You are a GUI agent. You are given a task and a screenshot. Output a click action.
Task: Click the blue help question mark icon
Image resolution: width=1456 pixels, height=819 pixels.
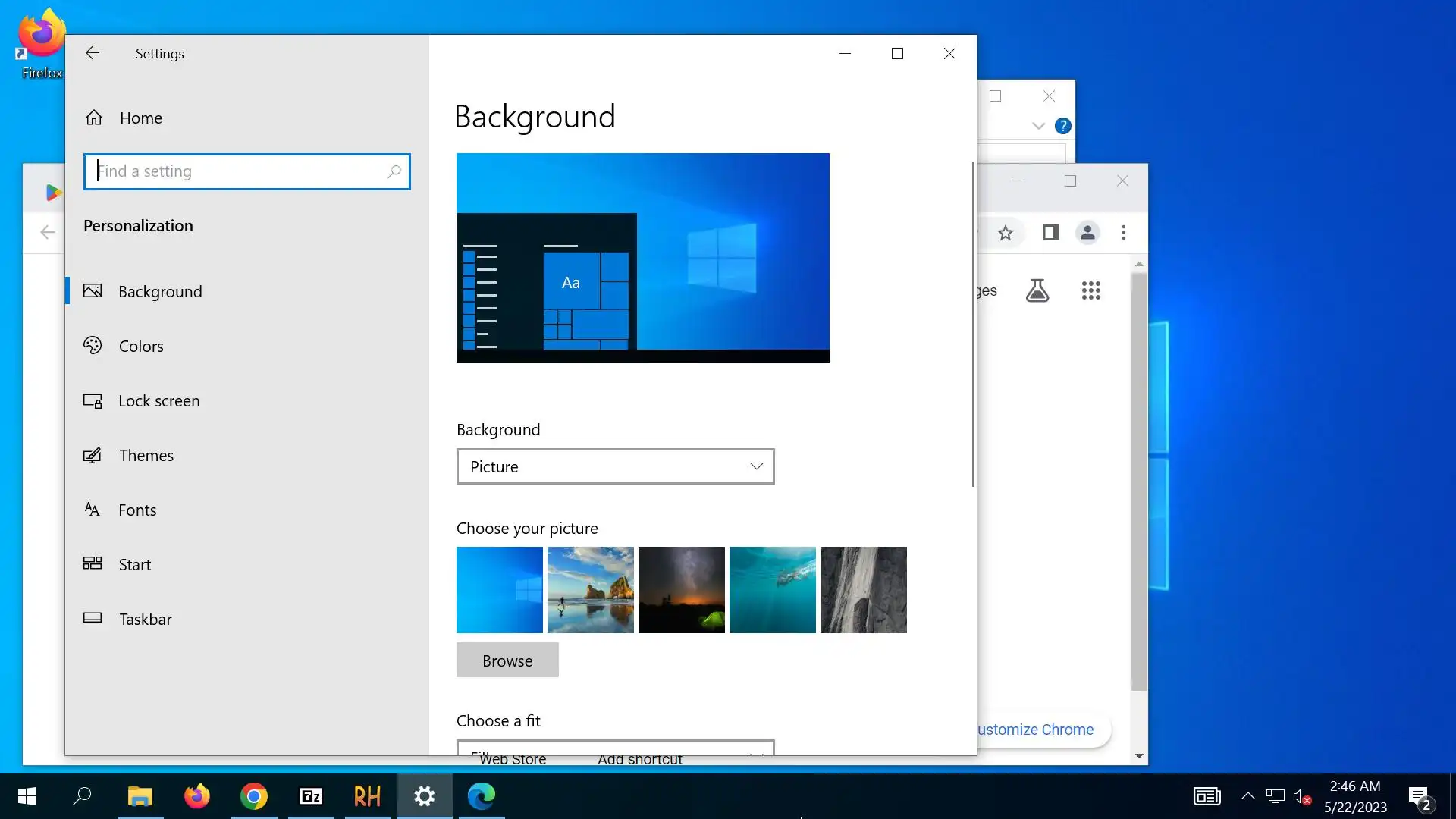point(1063,126)
